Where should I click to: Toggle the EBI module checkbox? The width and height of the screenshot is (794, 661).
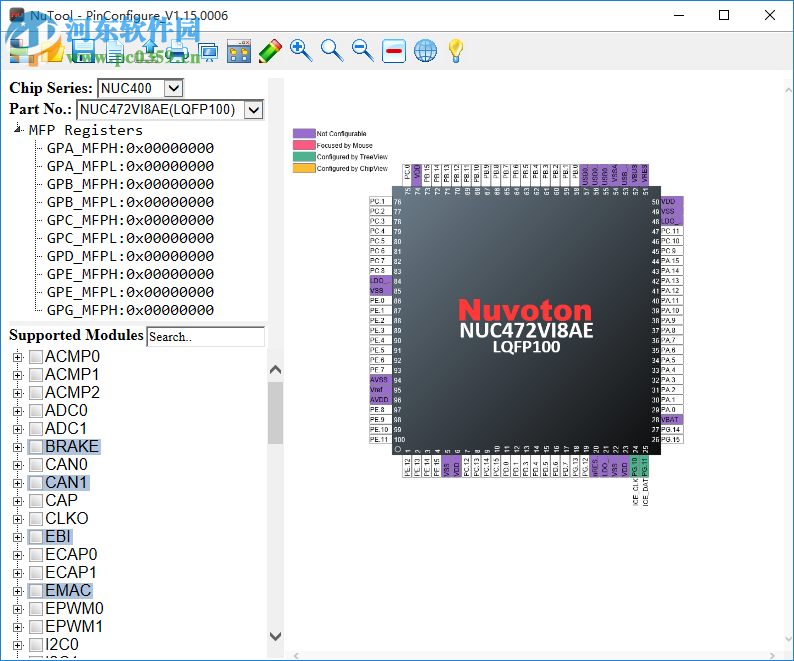pos(35,537)
